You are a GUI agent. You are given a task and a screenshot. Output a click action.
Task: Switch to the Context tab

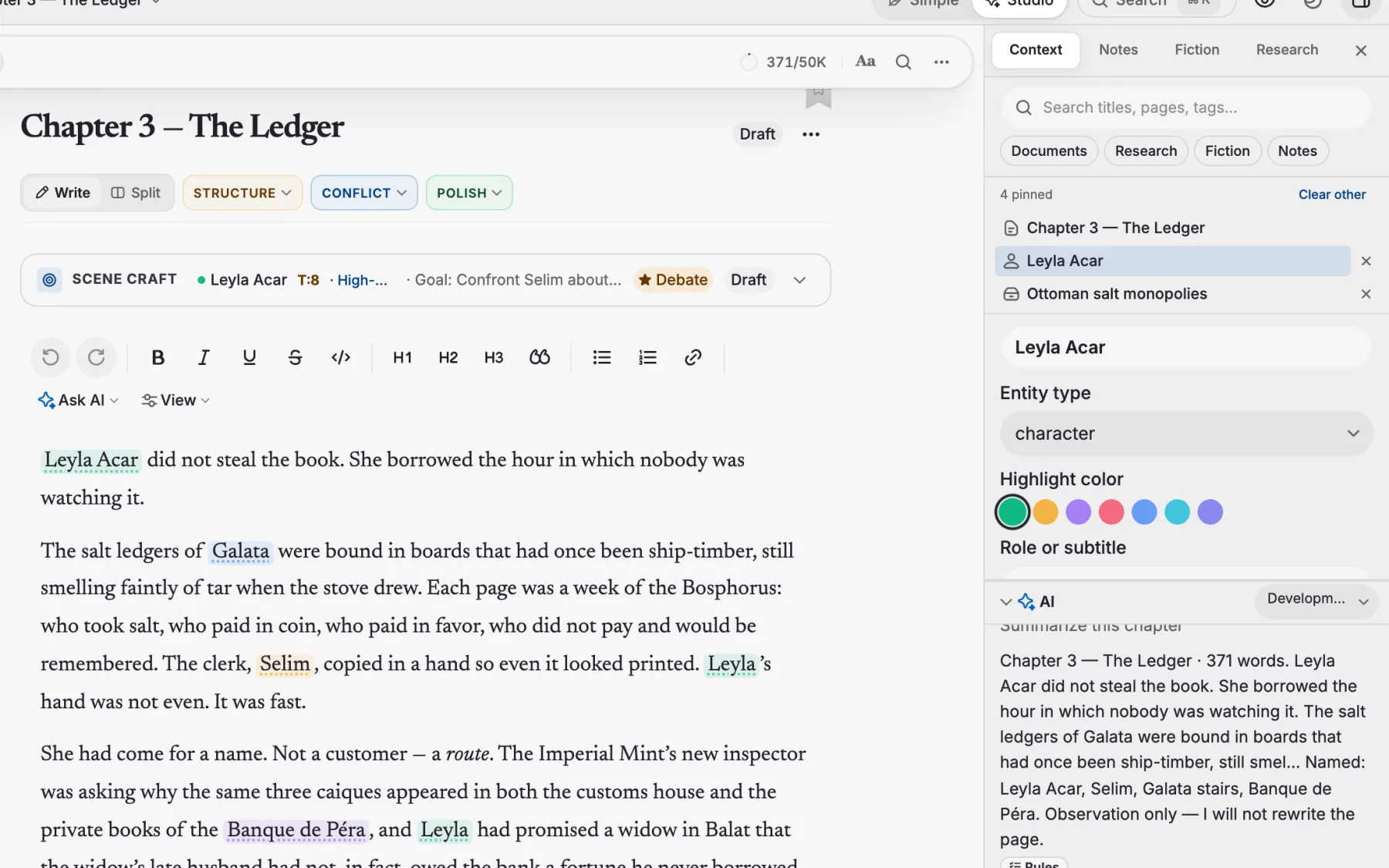point(1035,49)
